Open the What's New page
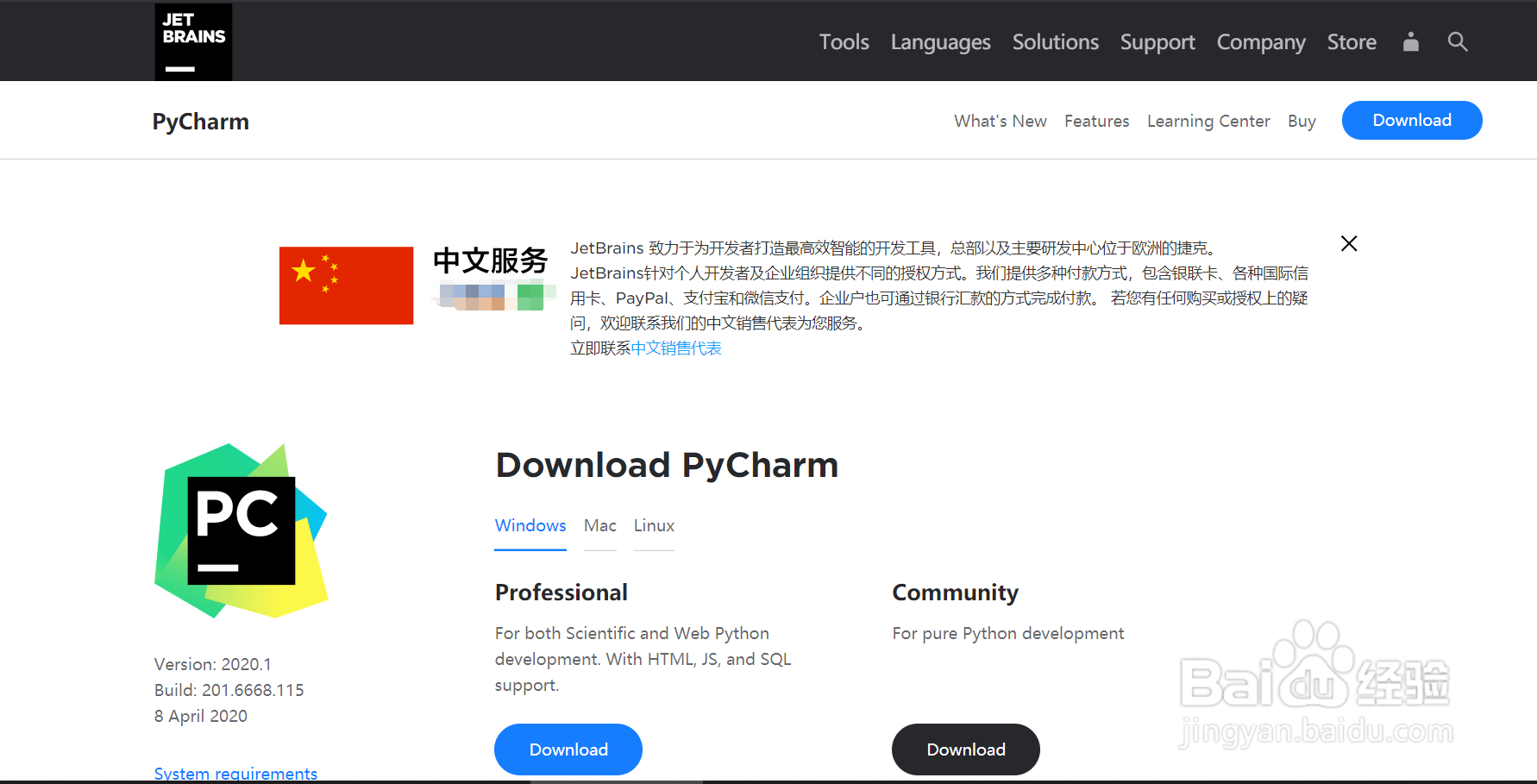 pyautogui.click(x=1001, y=121)
